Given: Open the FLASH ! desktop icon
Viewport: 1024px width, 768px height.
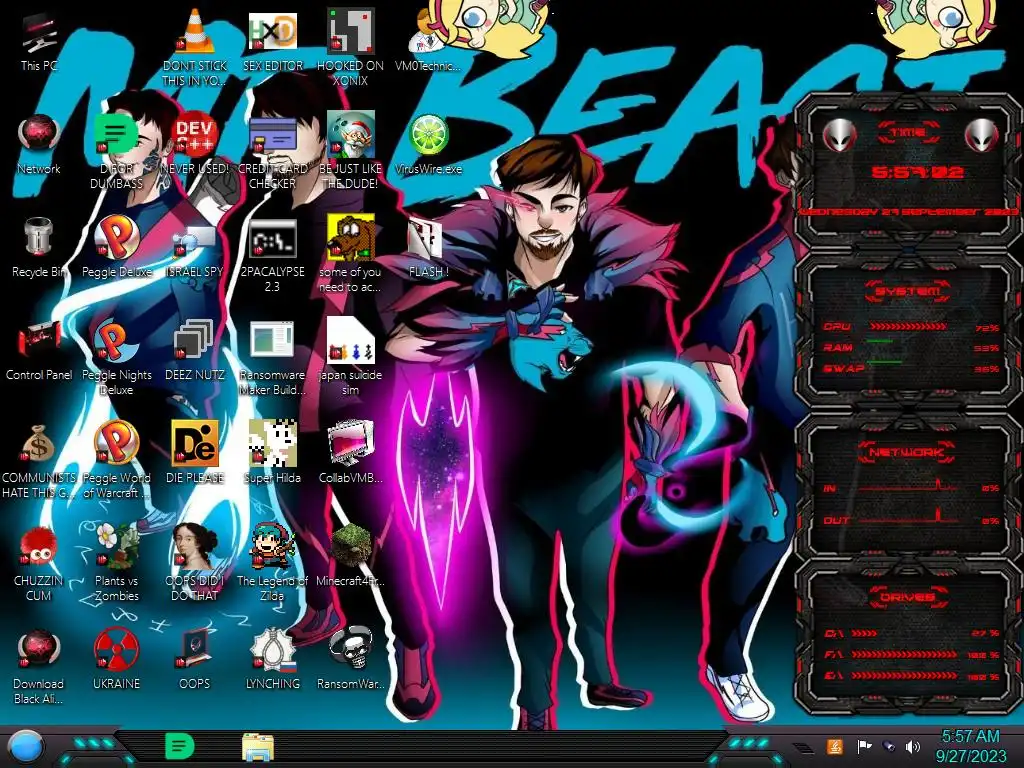Looking at the screenshot, I should [x=428, y=248].
